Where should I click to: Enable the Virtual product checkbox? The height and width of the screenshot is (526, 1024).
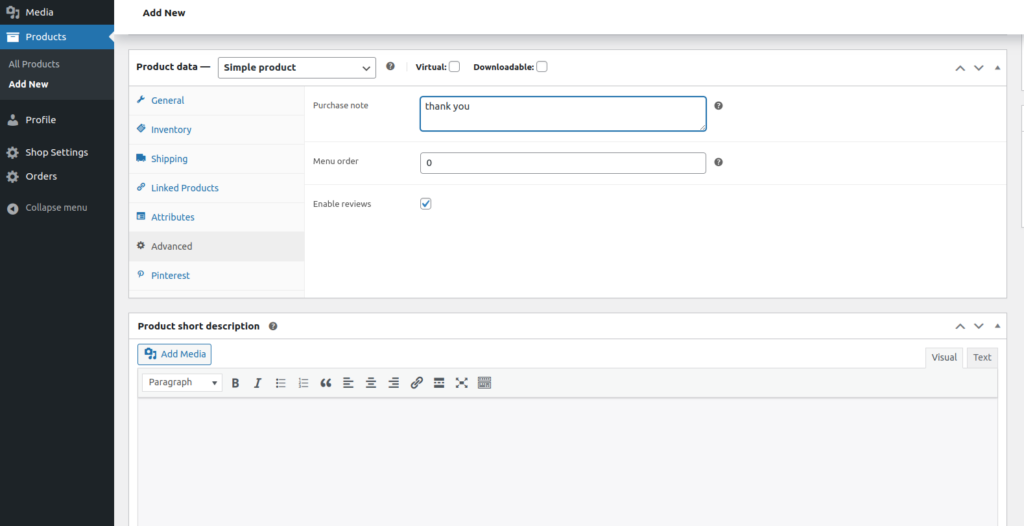(454, 67)
